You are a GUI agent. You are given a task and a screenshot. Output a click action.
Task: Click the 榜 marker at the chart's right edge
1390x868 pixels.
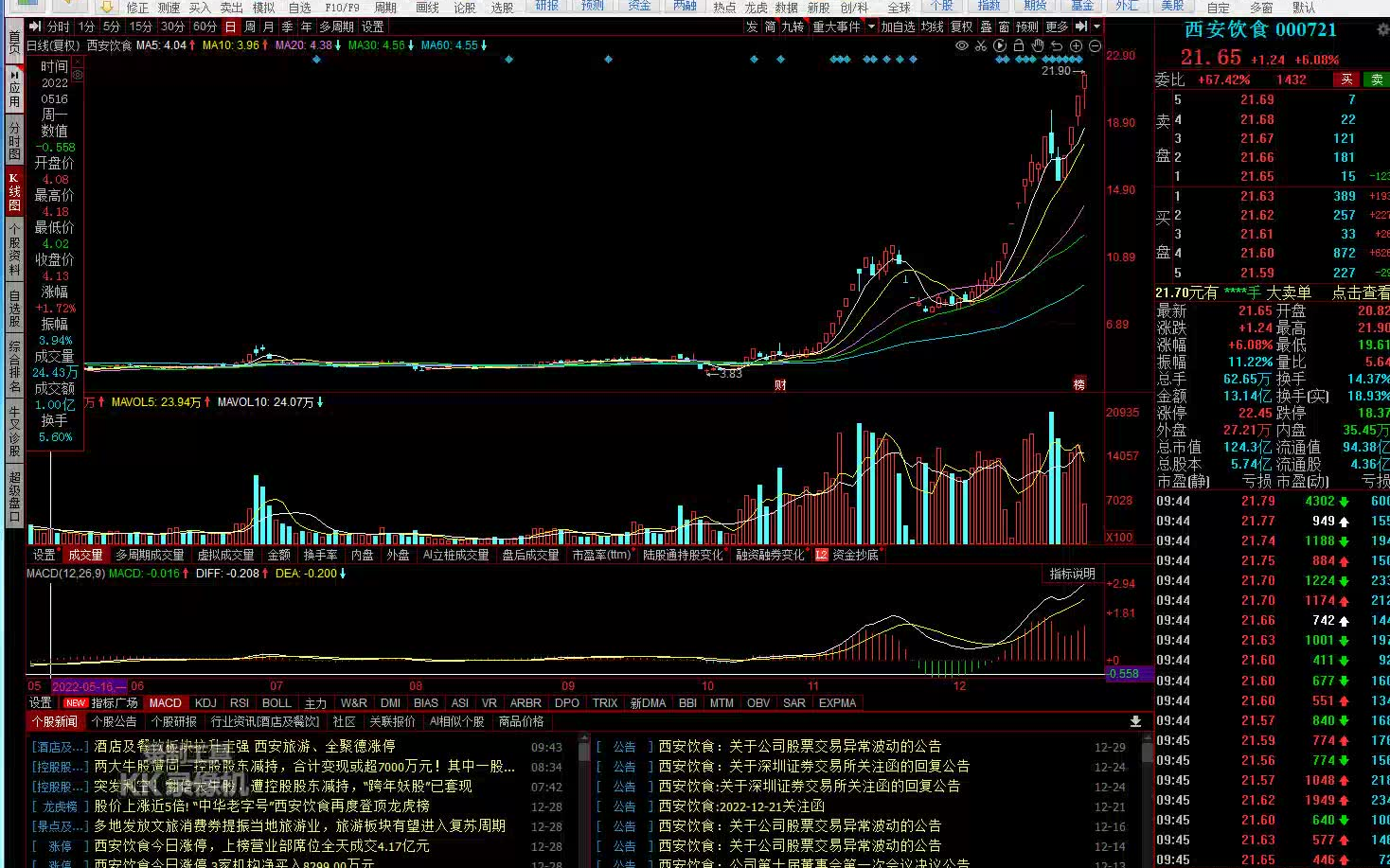pos(1078,384)
